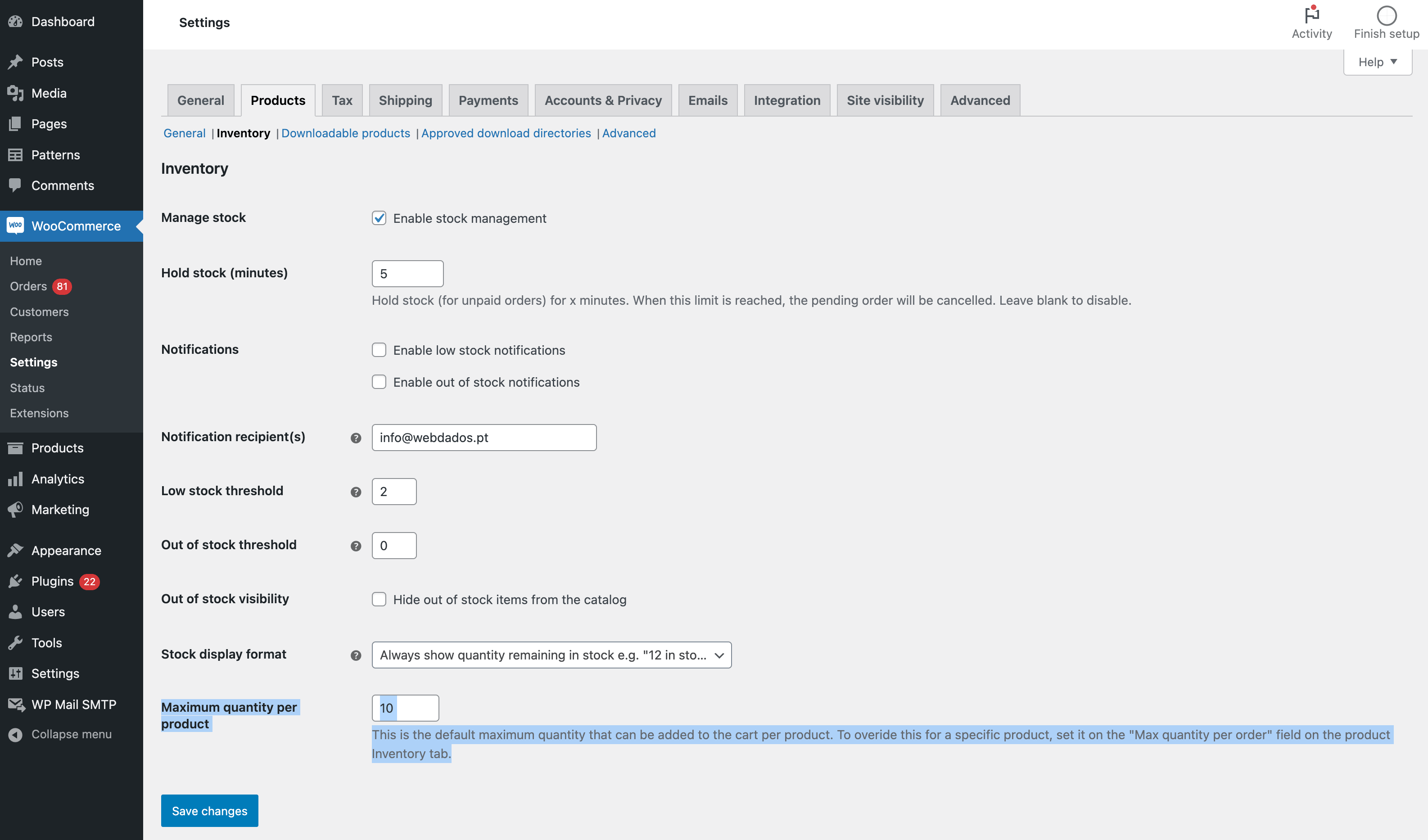Select the Shipping tab in settings

(x=404, y=100)
